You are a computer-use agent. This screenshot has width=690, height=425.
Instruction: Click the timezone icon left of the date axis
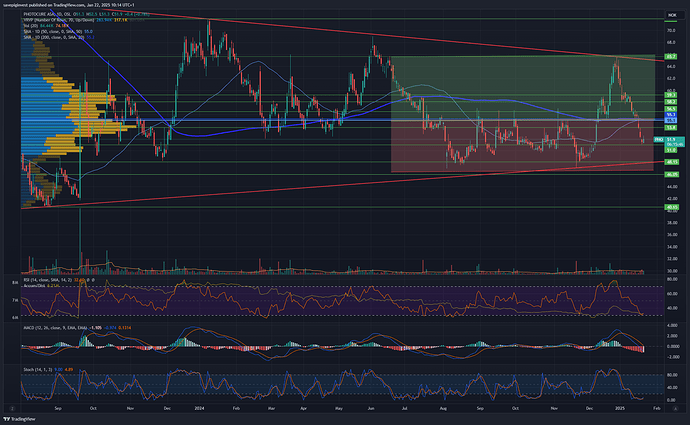pos(12,408)
